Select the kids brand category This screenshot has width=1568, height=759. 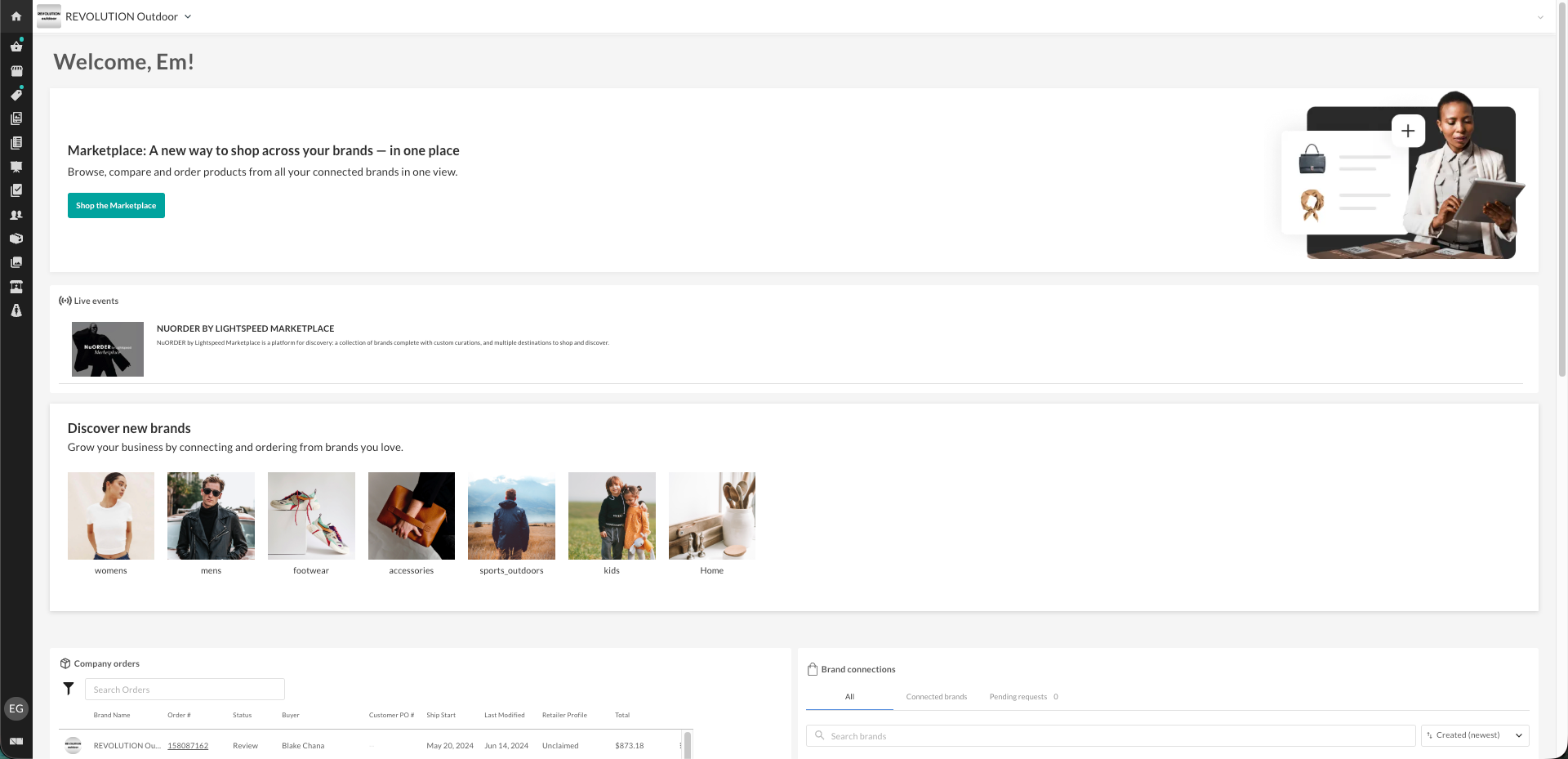[x=612, y=523]
